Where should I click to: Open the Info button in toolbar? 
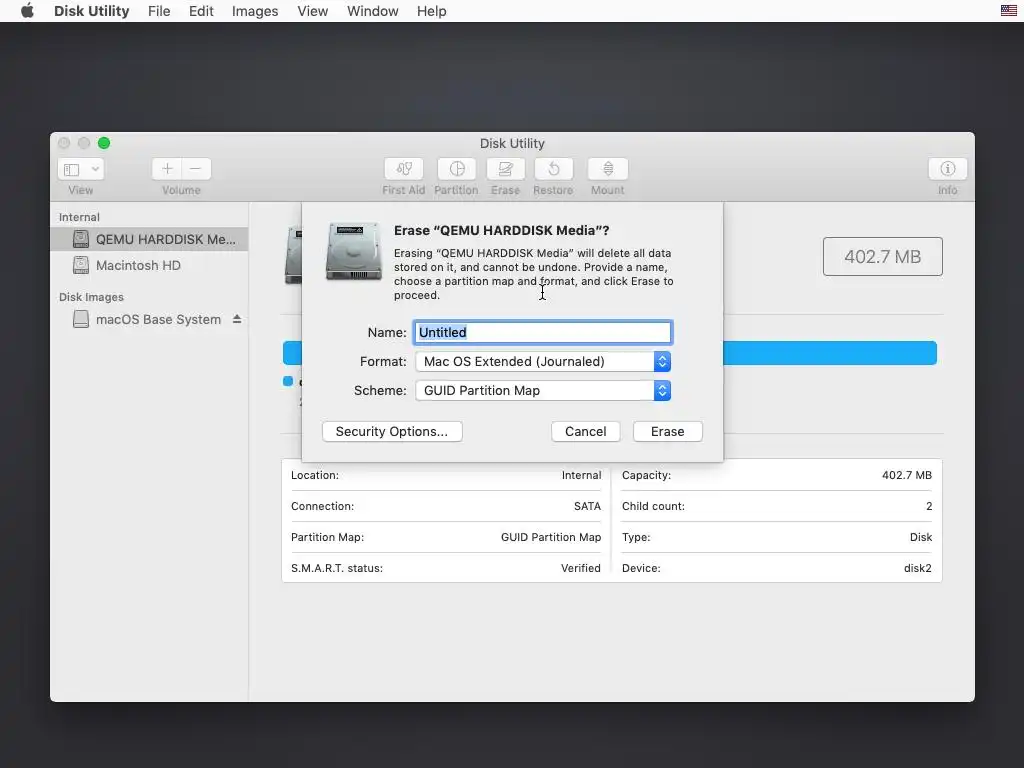(x=947, y=169)
